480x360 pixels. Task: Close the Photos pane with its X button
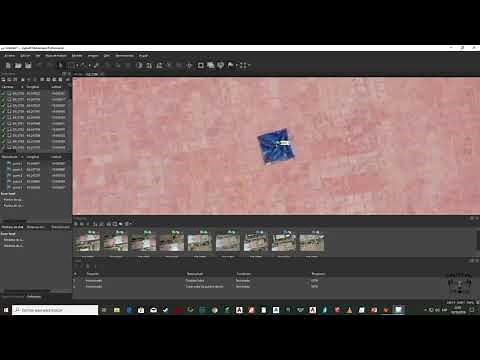(477, 218)
